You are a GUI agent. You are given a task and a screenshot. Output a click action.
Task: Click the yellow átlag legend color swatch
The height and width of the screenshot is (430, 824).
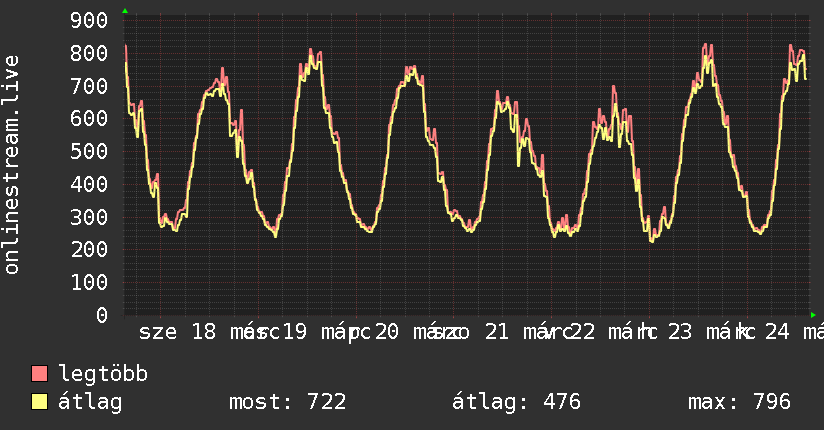[40, 402]
